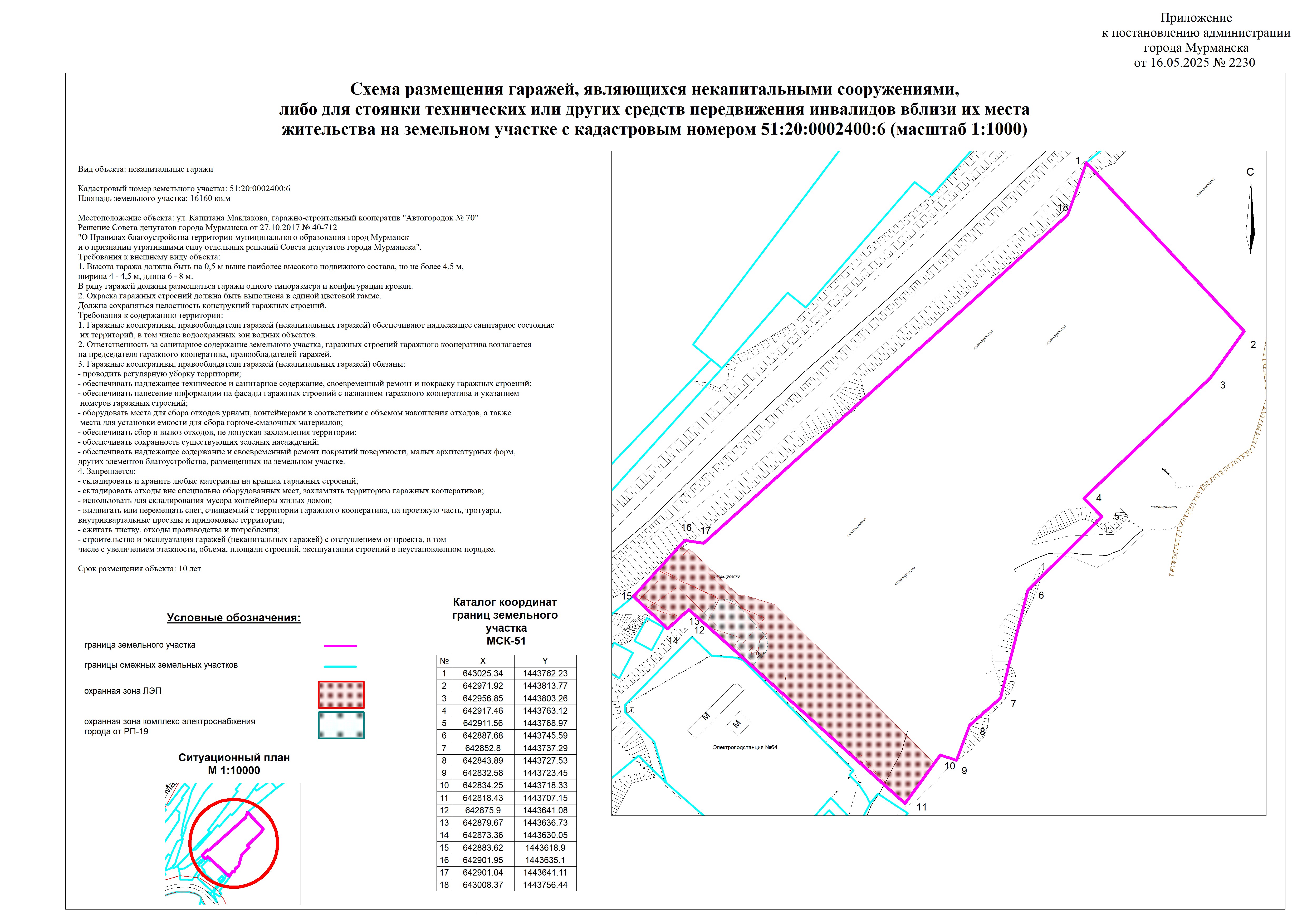Click the Условные обозначения heading
The width and height of the screenshot is (1307, 924).
click(x=233, y=618)
